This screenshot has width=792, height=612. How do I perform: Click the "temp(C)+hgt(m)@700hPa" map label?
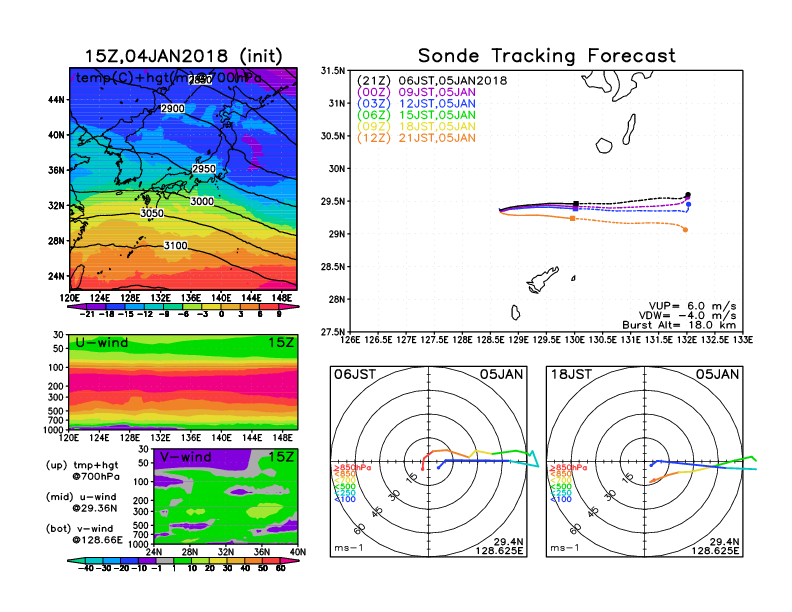tap(169, 78)
